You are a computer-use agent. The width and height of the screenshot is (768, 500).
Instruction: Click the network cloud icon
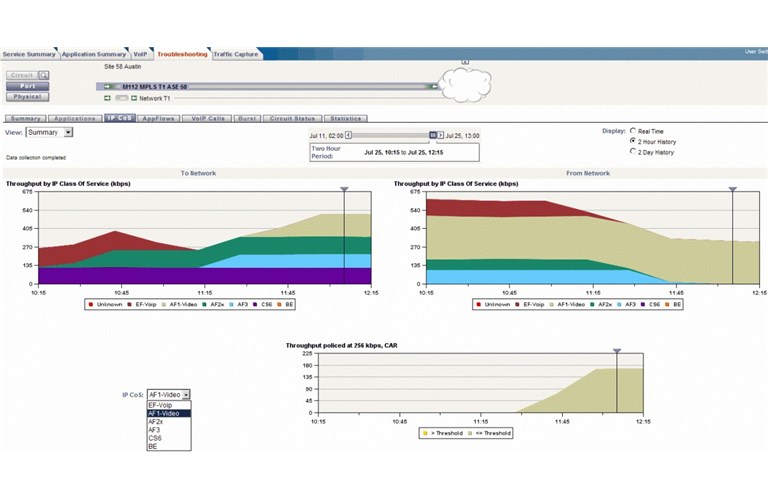tap(466, 84)
